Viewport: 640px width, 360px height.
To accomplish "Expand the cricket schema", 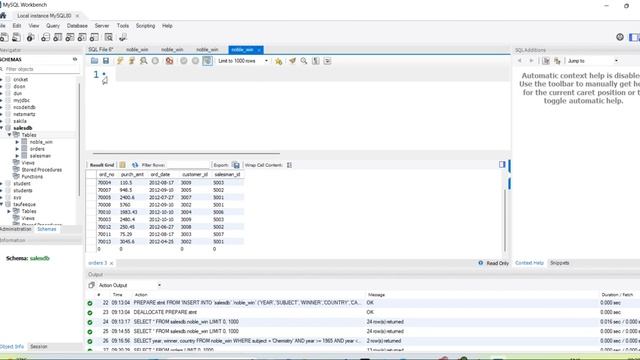I will pos(2,80).
